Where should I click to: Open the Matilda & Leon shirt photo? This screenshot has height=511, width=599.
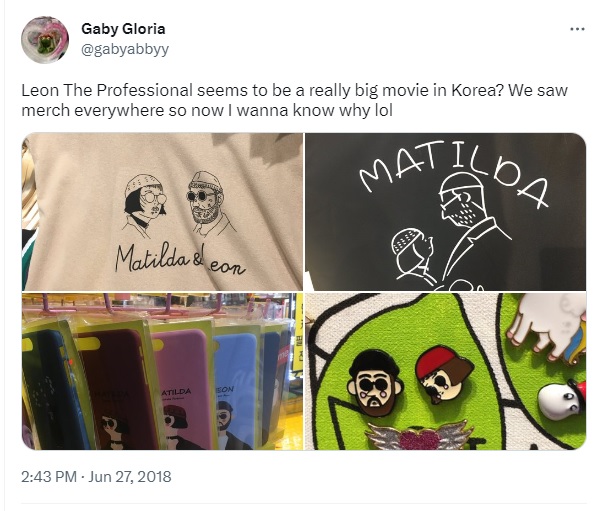162,212
